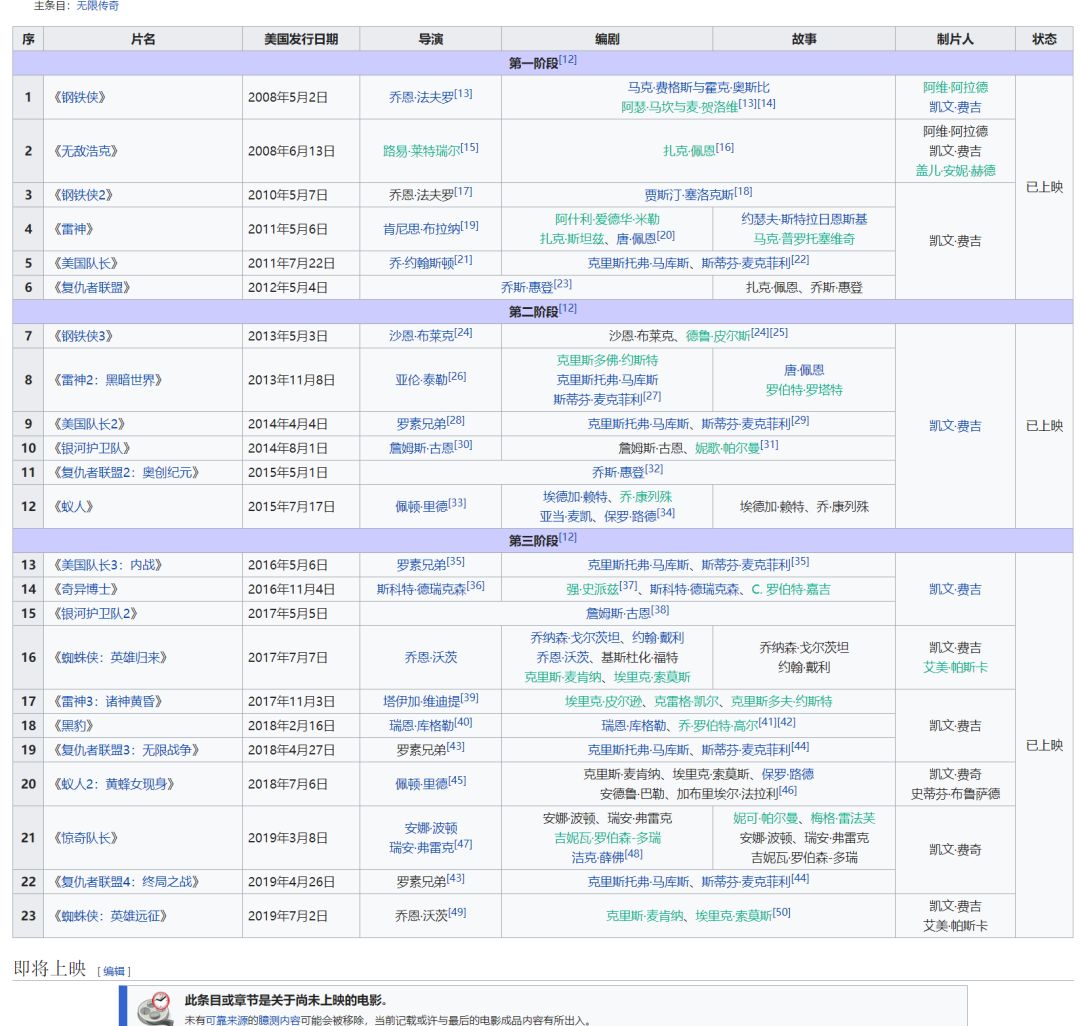Viewport: 1080px width, 1026px height.
Task: Open 《复仇者联盟2：奥创纪元》 link
Action: point(126,472)
